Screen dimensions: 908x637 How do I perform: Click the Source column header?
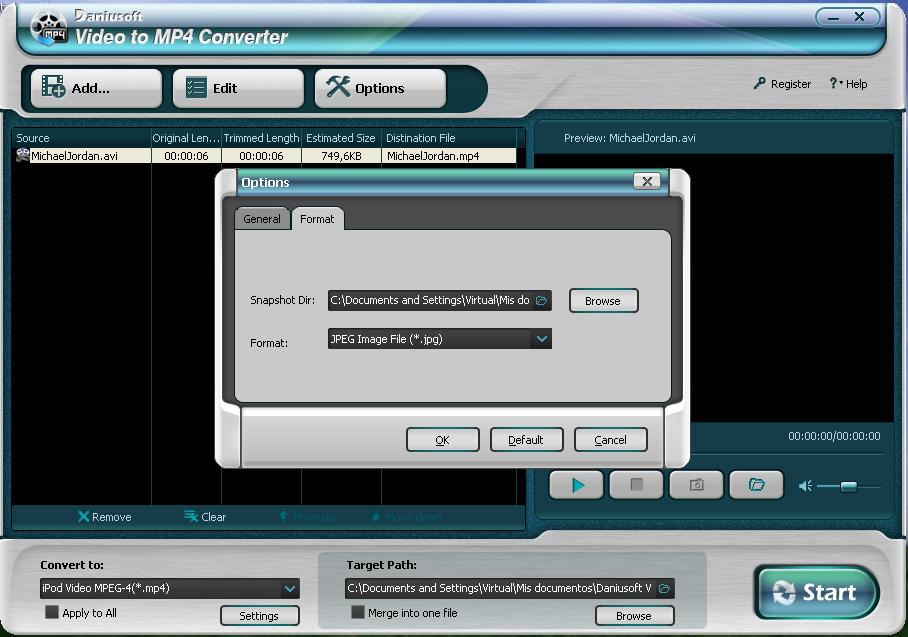pos(82,138)
